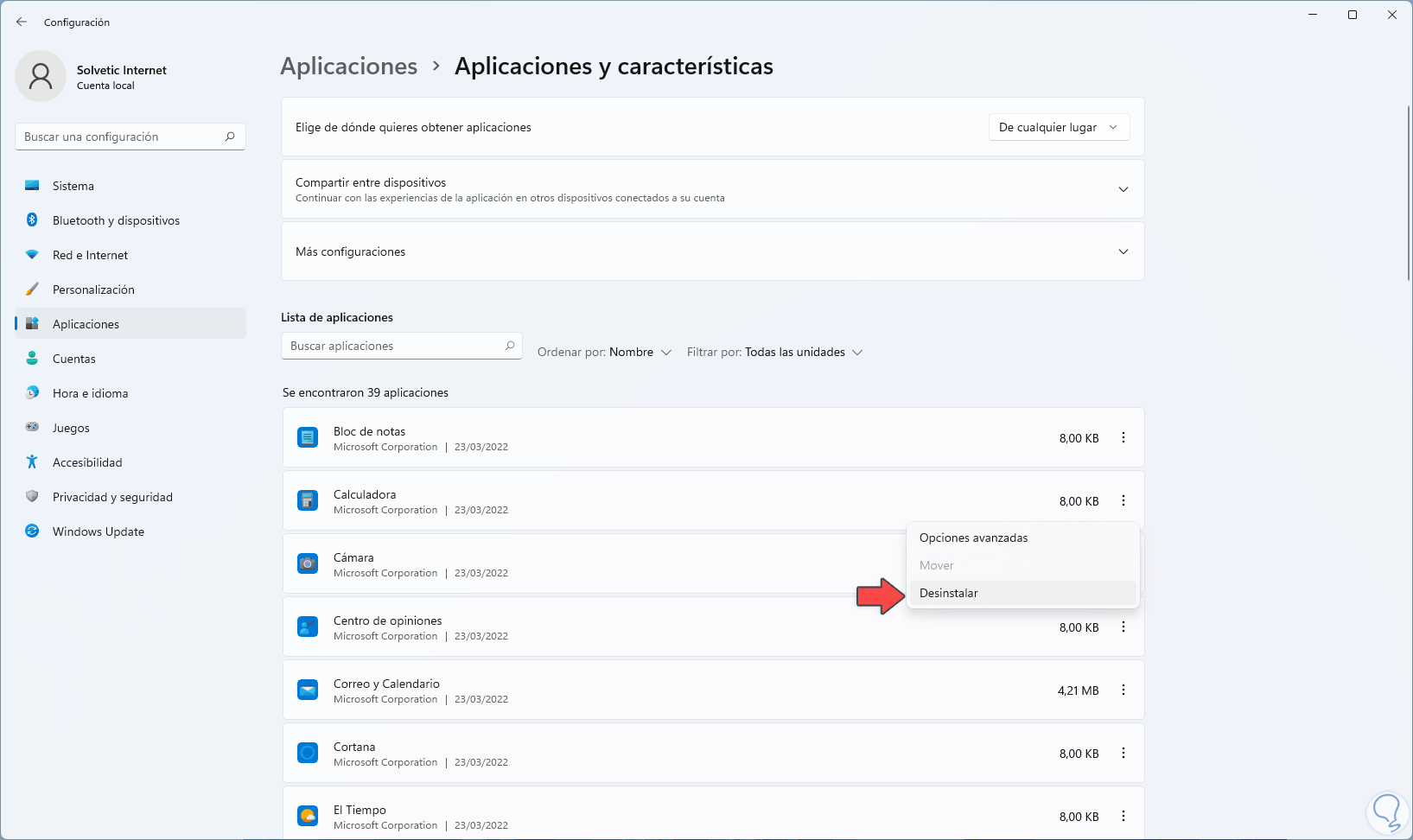This screenshot has height=840, width=1413.
Task: Click the Buscar aplicaciones search field
Action: coord(394,346)
